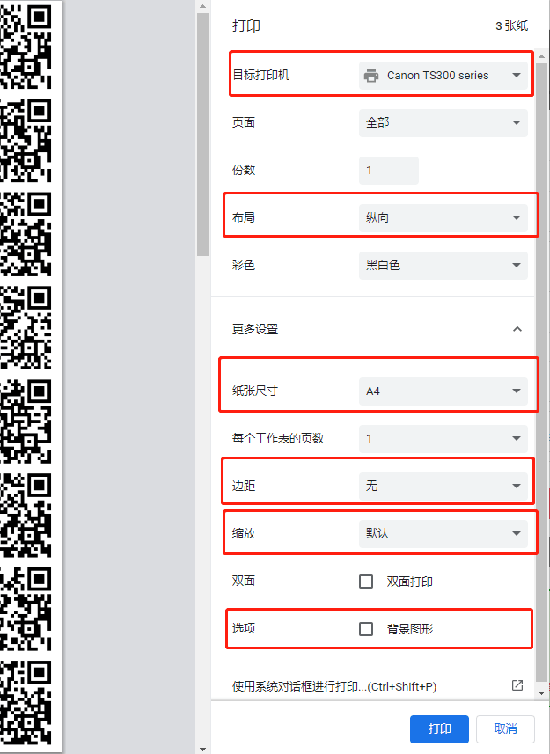Screen dimensions: 550x754
Task: Click the preview scrollbar up arrow
Action: click(x=202, y=6)
